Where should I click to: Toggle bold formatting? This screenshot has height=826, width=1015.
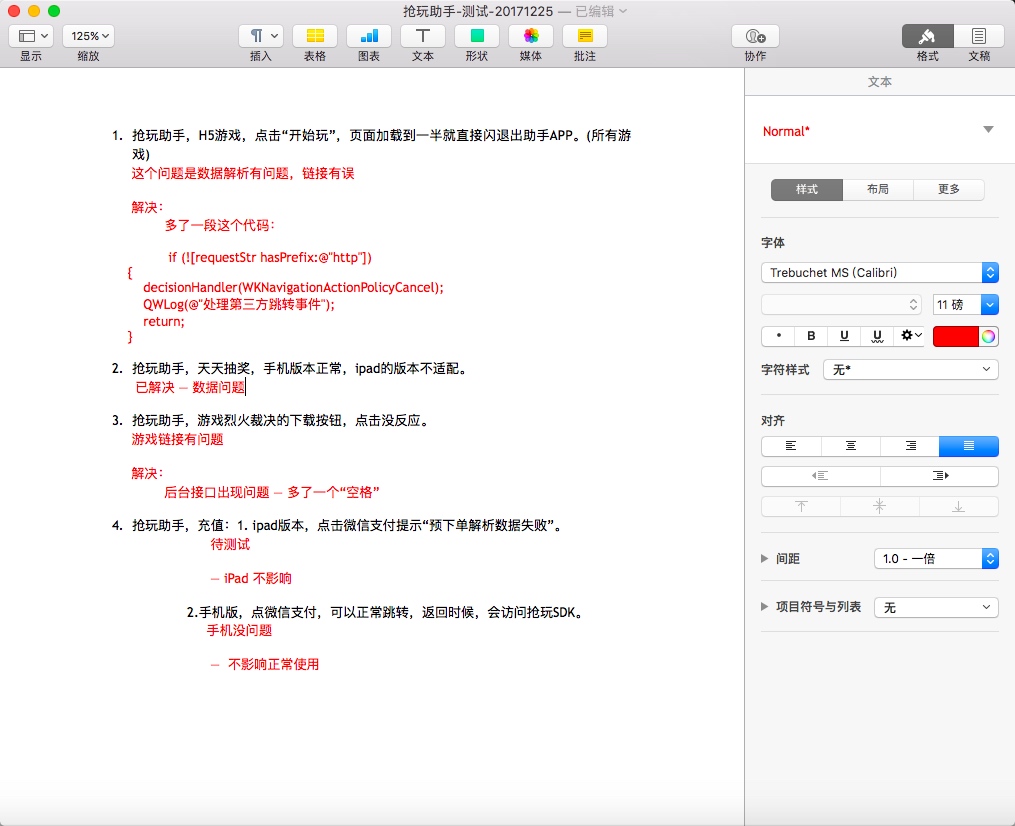pyautogui.click(x=811, y=335)
